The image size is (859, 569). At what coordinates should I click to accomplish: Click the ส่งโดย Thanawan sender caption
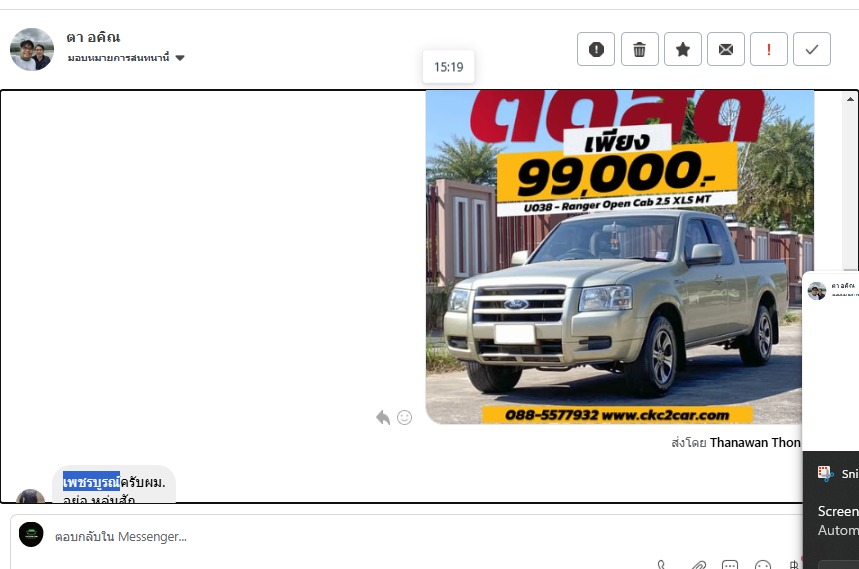pos(736,442)
